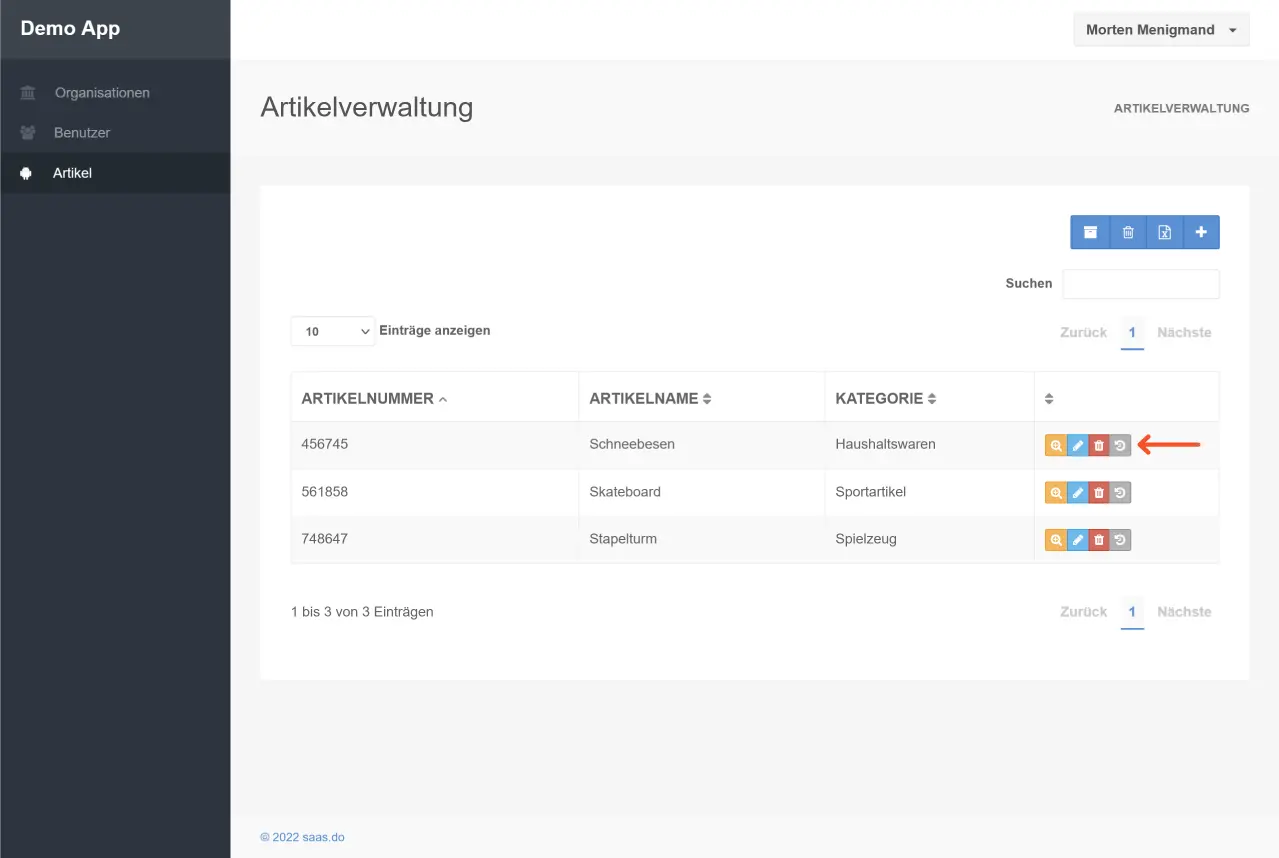Click the history icon in the Skateboard row
The width and height of the screenshot is (1279, 858).
pyautogui.click(x=1120, y=492)
